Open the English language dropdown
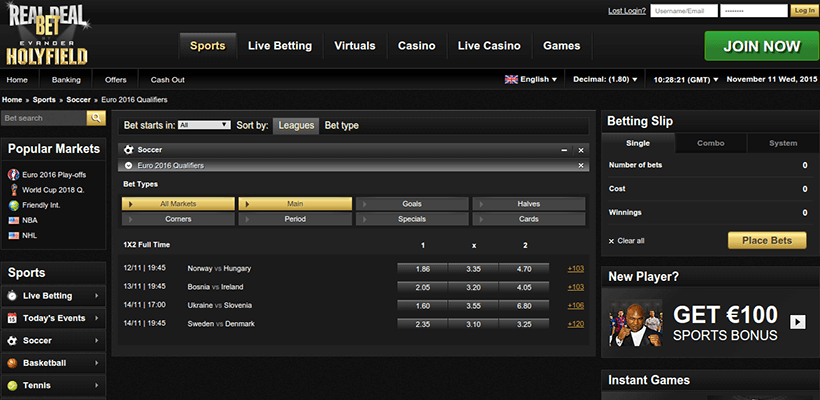Screen dimensions: 820x400 [x=531, y=79]
